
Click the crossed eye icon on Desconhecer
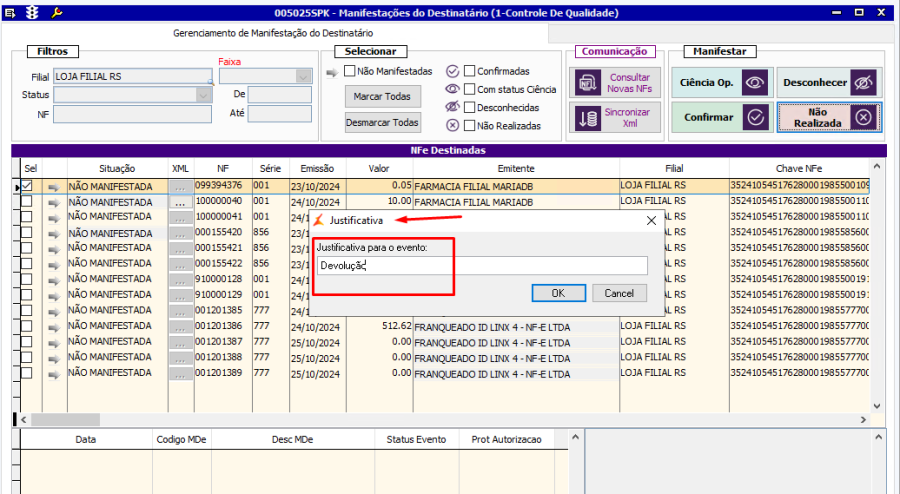click(863, 83)
